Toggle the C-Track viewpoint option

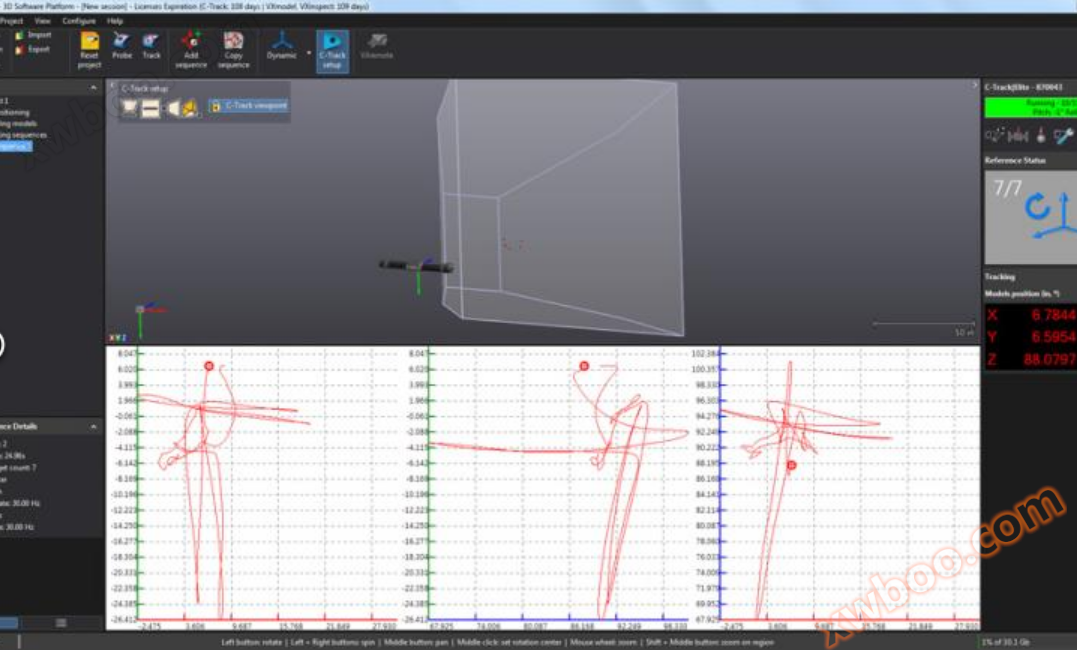(250, 107)
